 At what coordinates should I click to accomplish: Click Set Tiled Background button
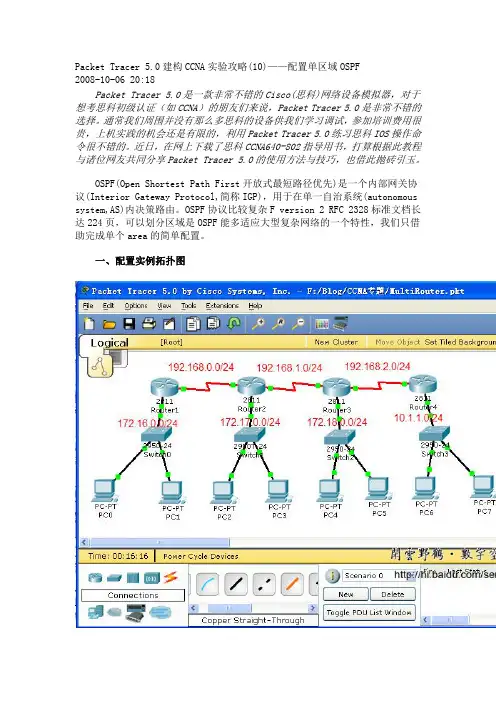click(460, 342)
